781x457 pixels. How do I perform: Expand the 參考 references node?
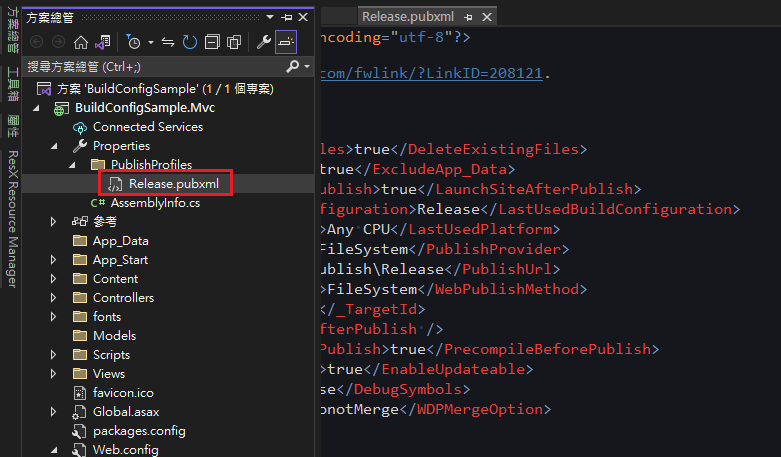tap(53, 222)
